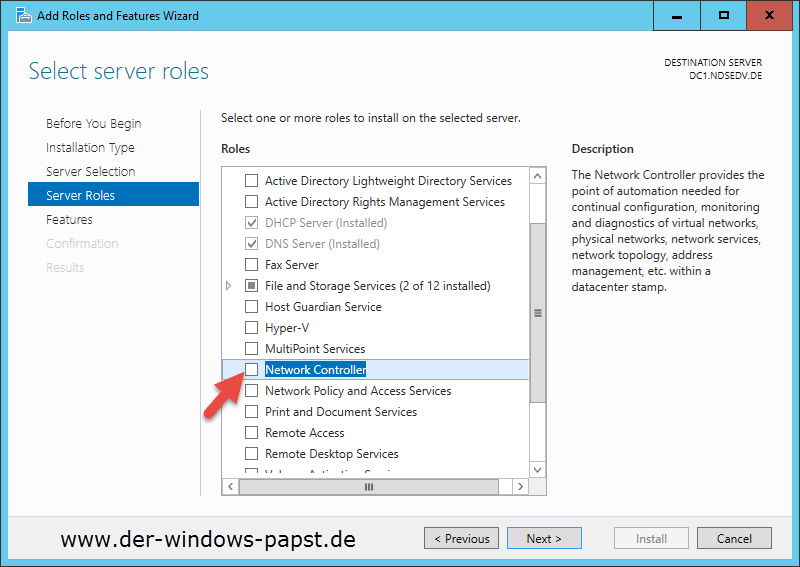
Task: Toggle the Host Guardian Service checkbox
Action: 252,307
